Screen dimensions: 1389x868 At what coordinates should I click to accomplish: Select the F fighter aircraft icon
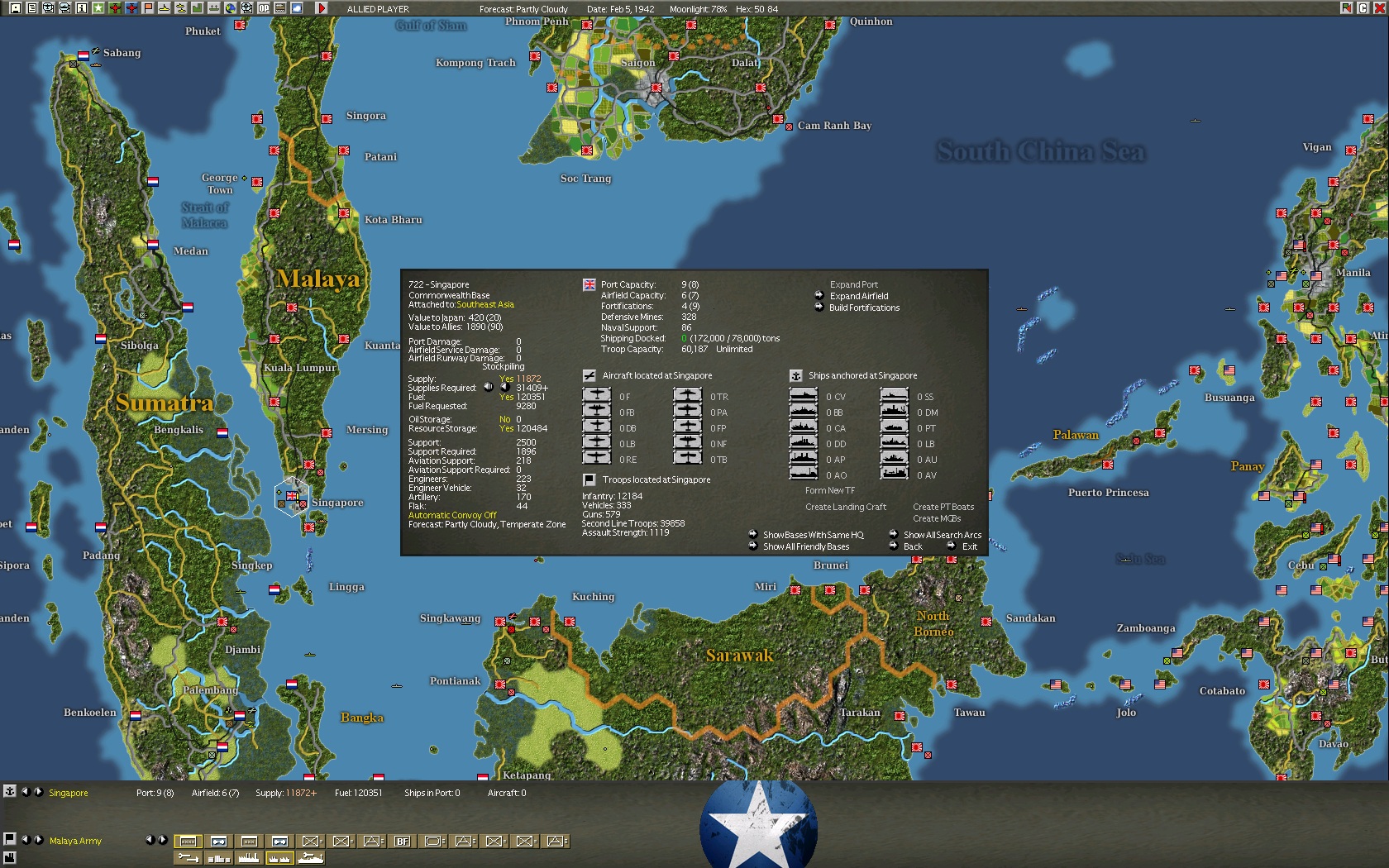click(x=597, y=395)
